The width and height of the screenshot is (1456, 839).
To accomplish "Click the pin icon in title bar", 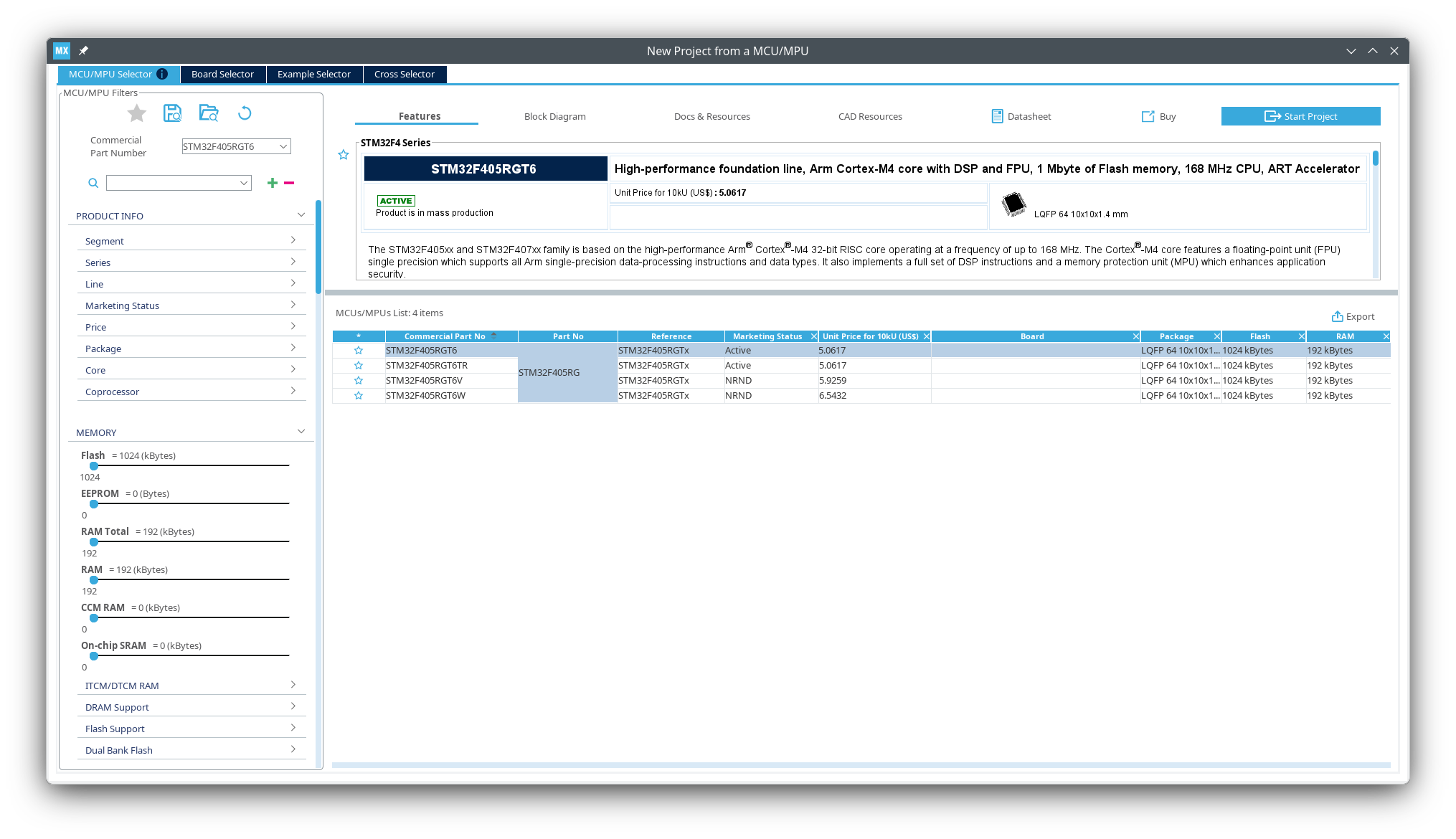I will tap(83, 51).
